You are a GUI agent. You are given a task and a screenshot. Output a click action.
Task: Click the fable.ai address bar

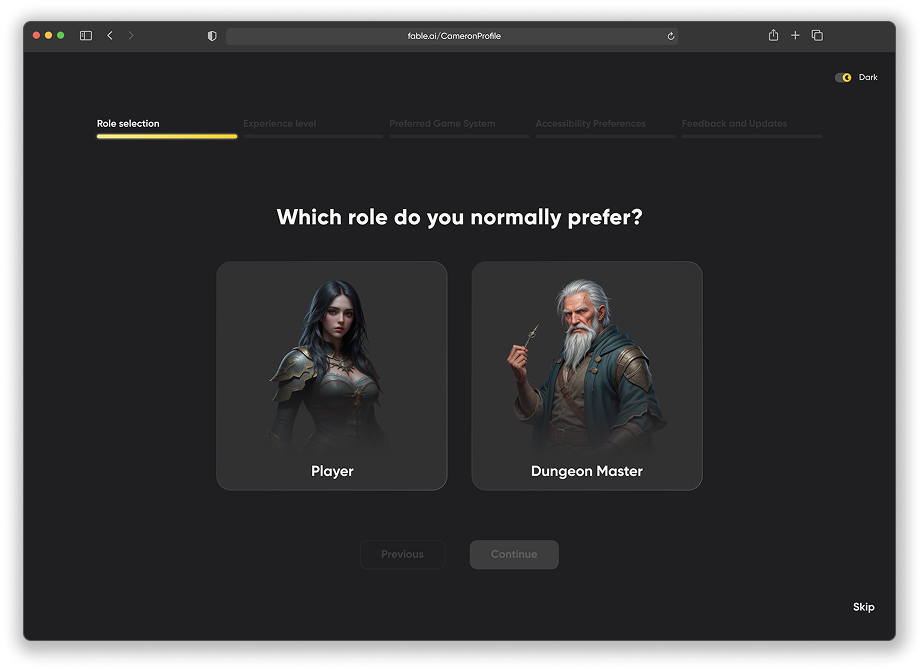click(452, 36)
